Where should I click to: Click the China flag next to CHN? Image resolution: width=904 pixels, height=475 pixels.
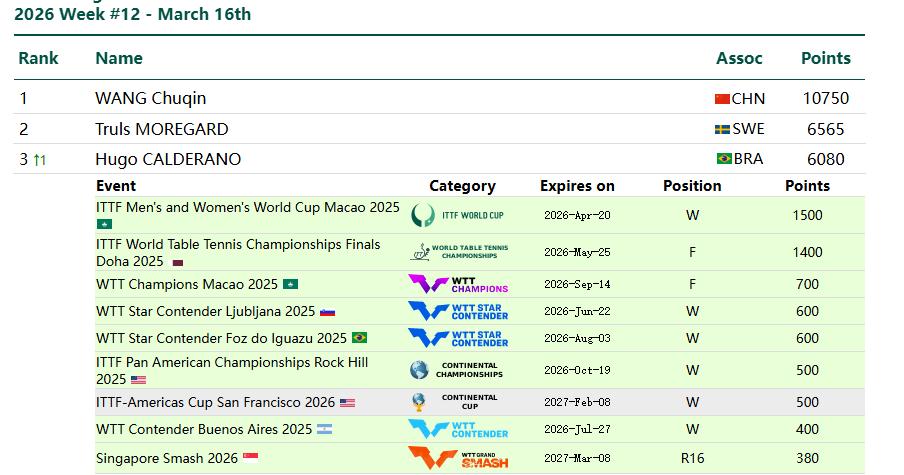point(722,99)
